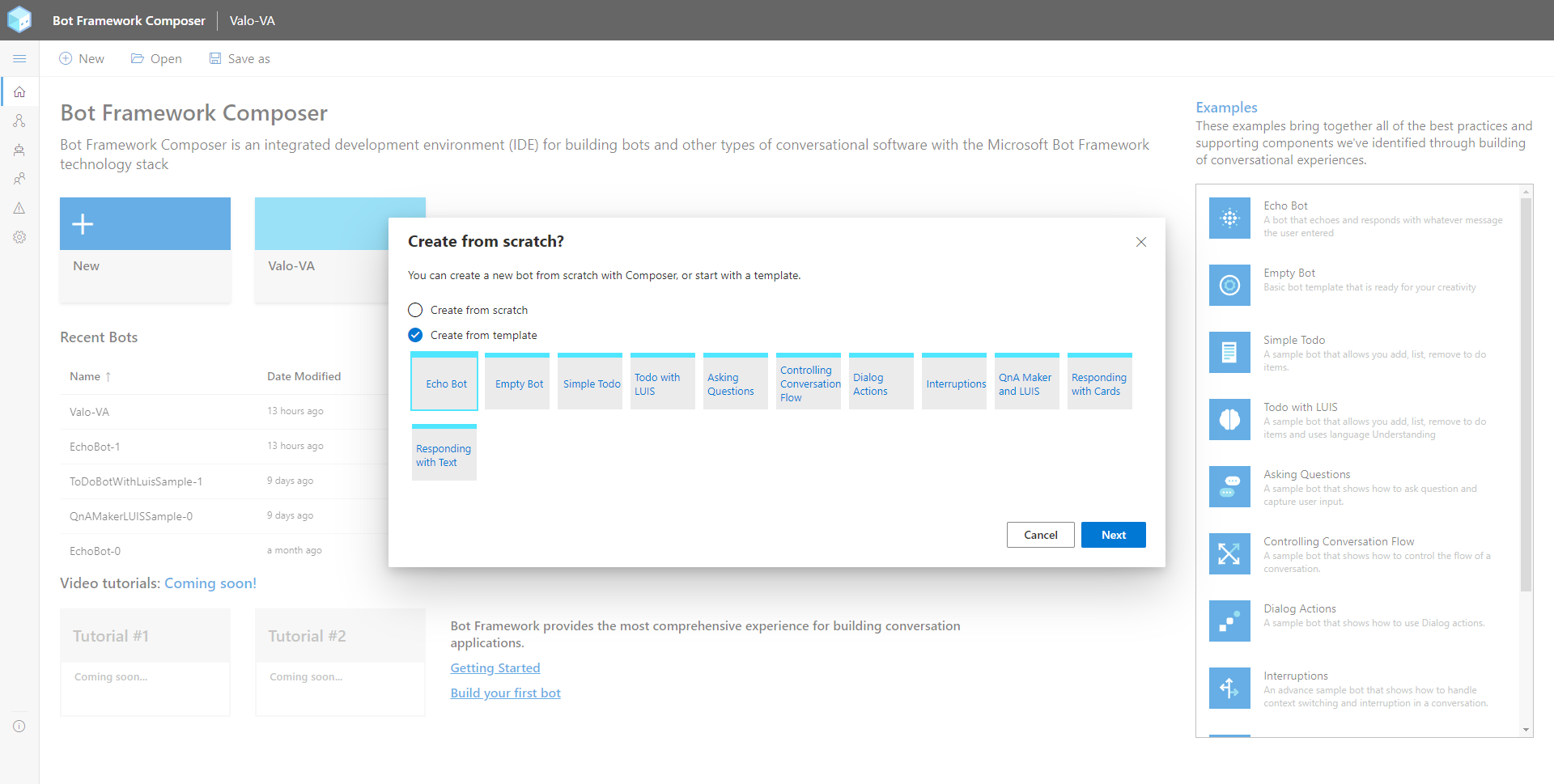Open the user input sidebar icon
Image resolution: width=1554 pixels, height=784 pixels.
pyautogui.click(x=19, y=179)
